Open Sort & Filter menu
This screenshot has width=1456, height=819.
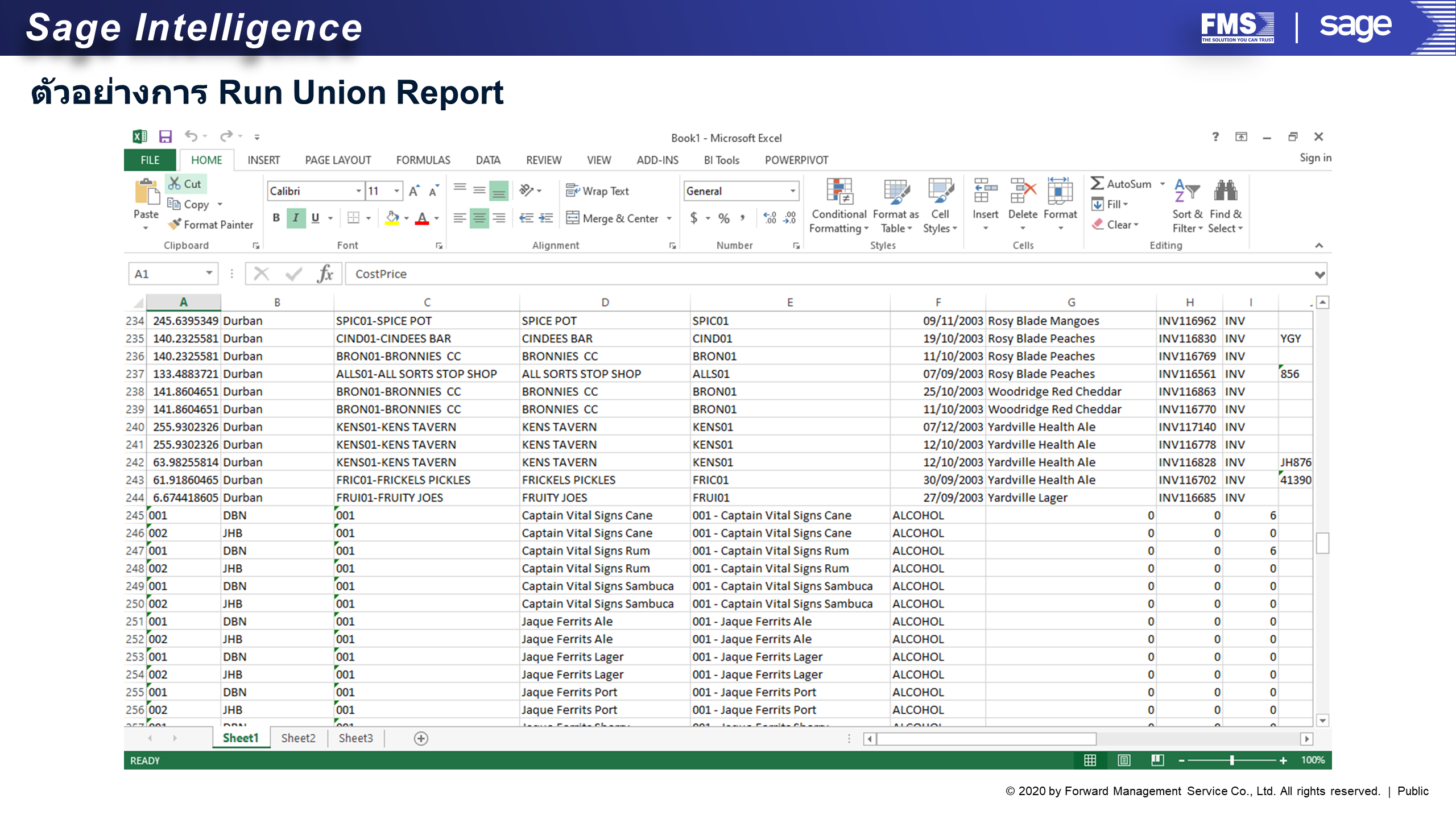(1188, 205)
